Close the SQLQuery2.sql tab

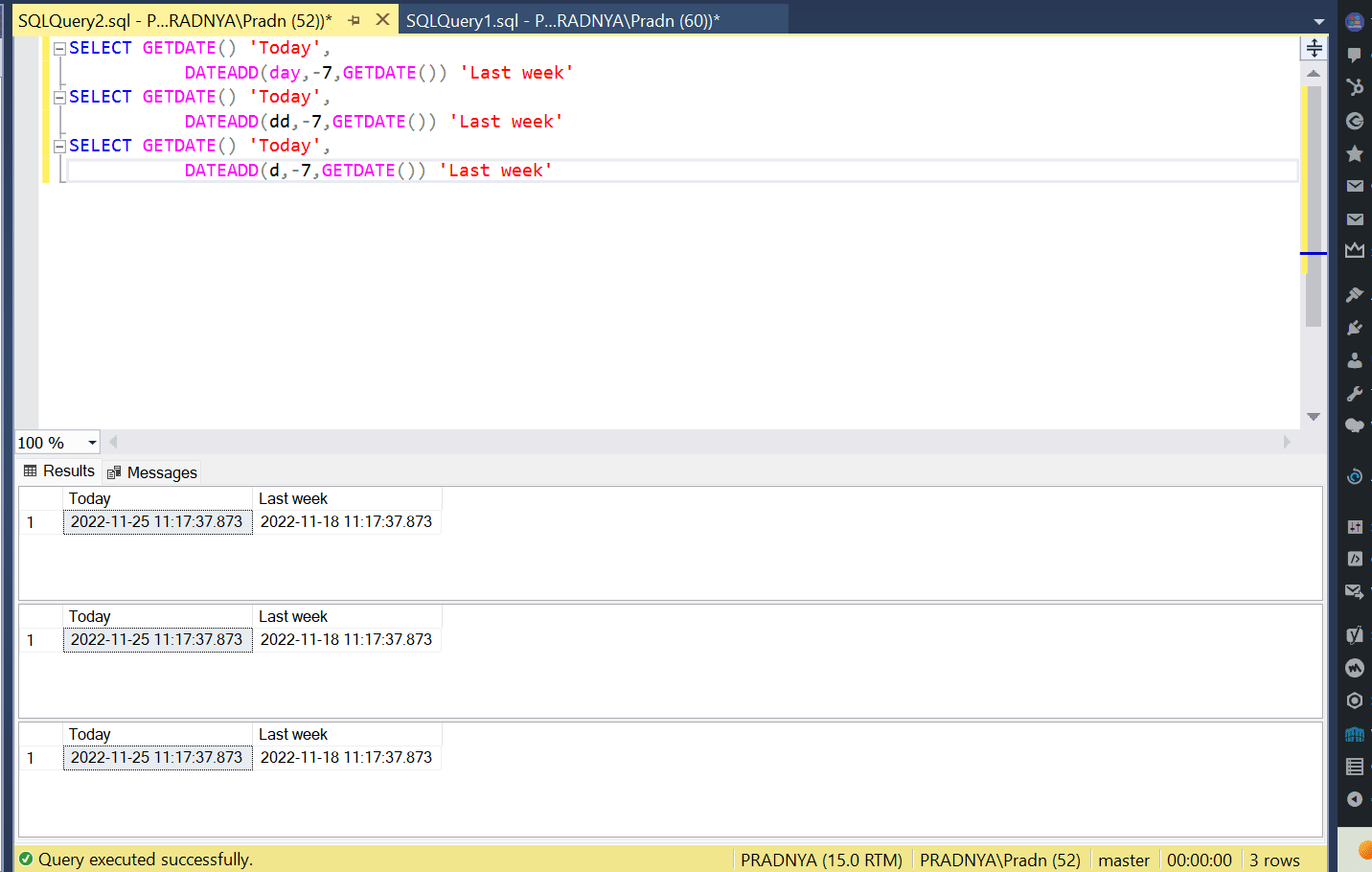382,20
